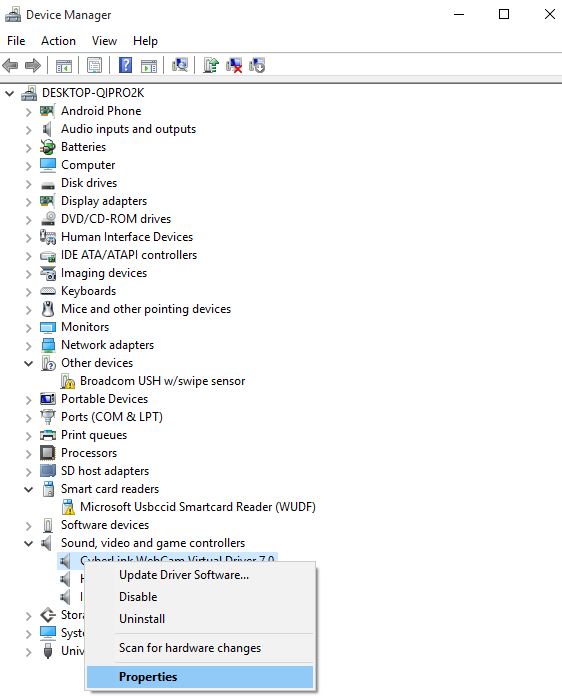Screen dimensions: 562x696
Task: Select the Imaging devices label
Action: point(104,273)
